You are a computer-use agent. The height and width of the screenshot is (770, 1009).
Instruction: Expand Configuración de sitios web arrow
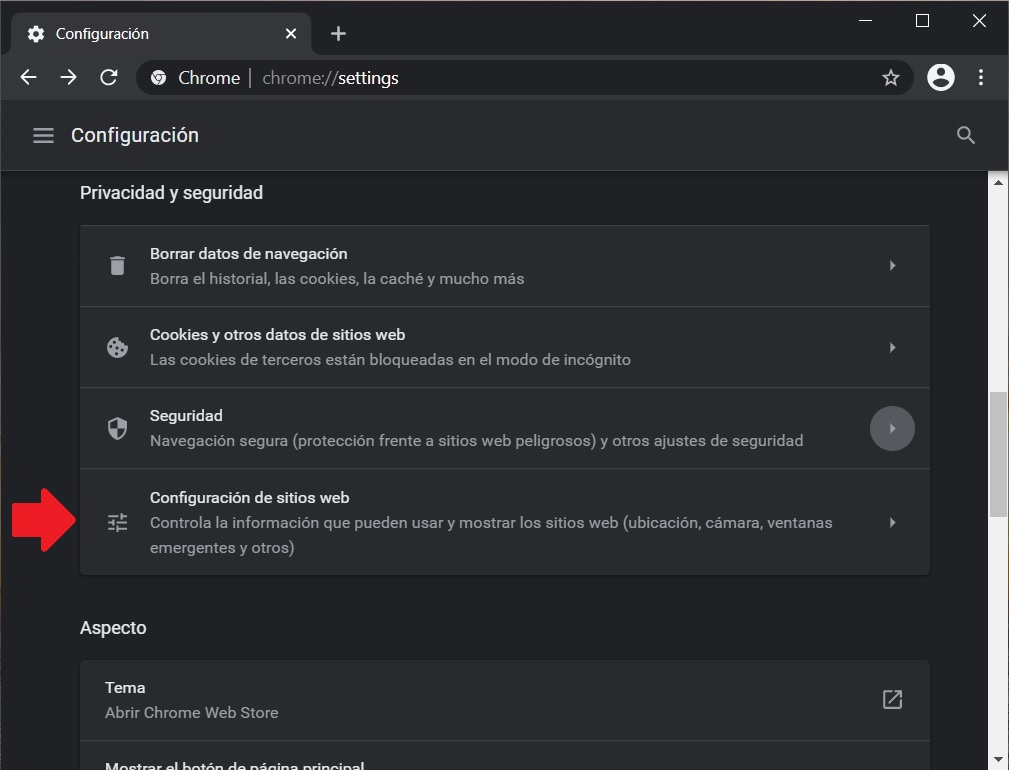coord(892,522)
